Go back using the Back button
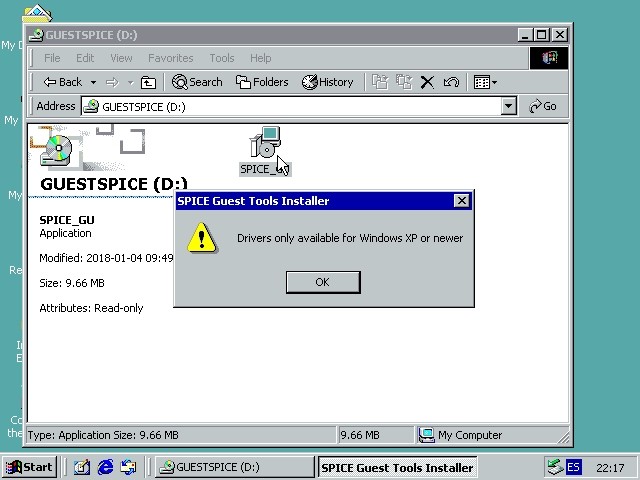The height and width of the screenshot is (480, 640). click(x=63, y=82)
